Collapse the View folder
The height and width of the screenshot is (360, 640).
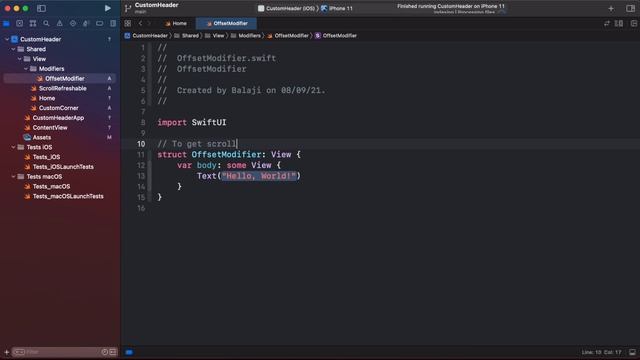click(20, 59)
